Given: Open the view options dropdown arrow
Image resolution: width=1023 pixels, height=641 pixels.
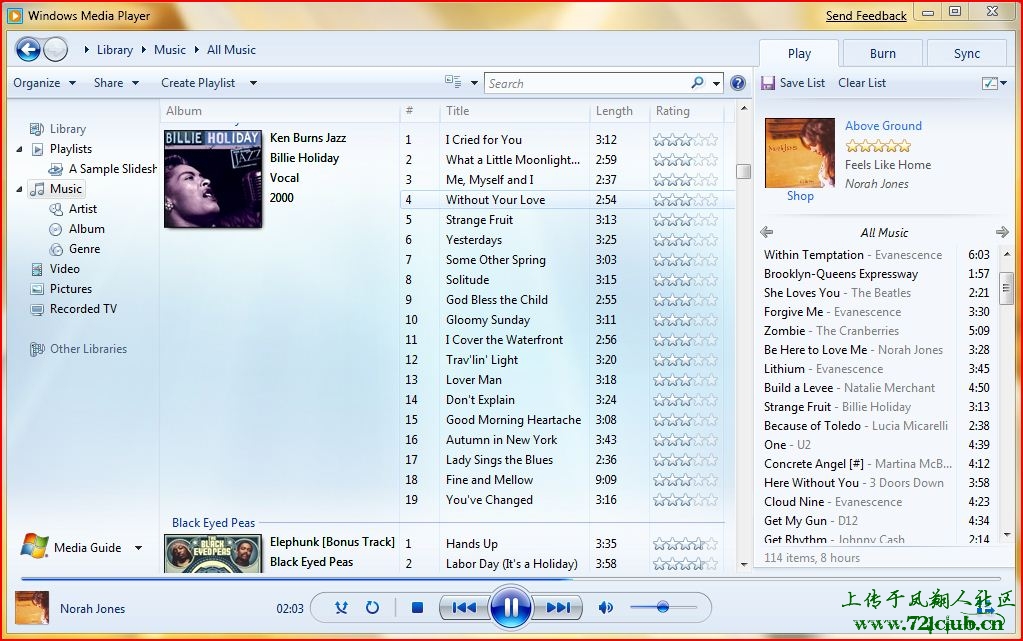Looking at the screenshot, I should [x=474, y=83].
